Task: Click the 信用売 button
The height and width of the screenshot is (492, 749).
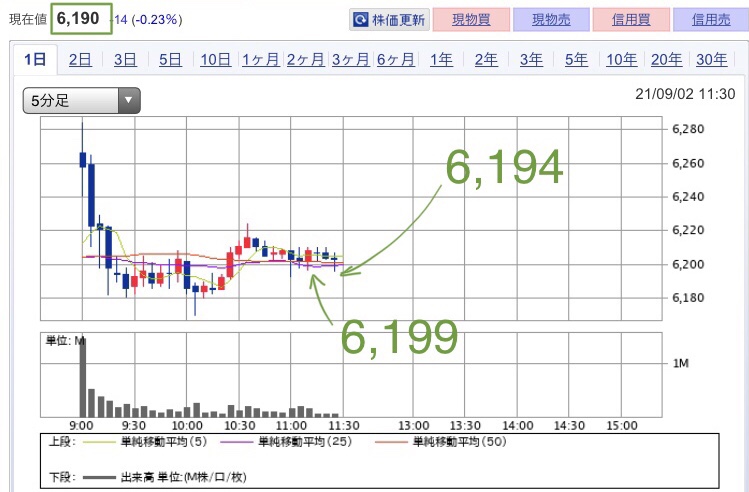Action: 711,20
